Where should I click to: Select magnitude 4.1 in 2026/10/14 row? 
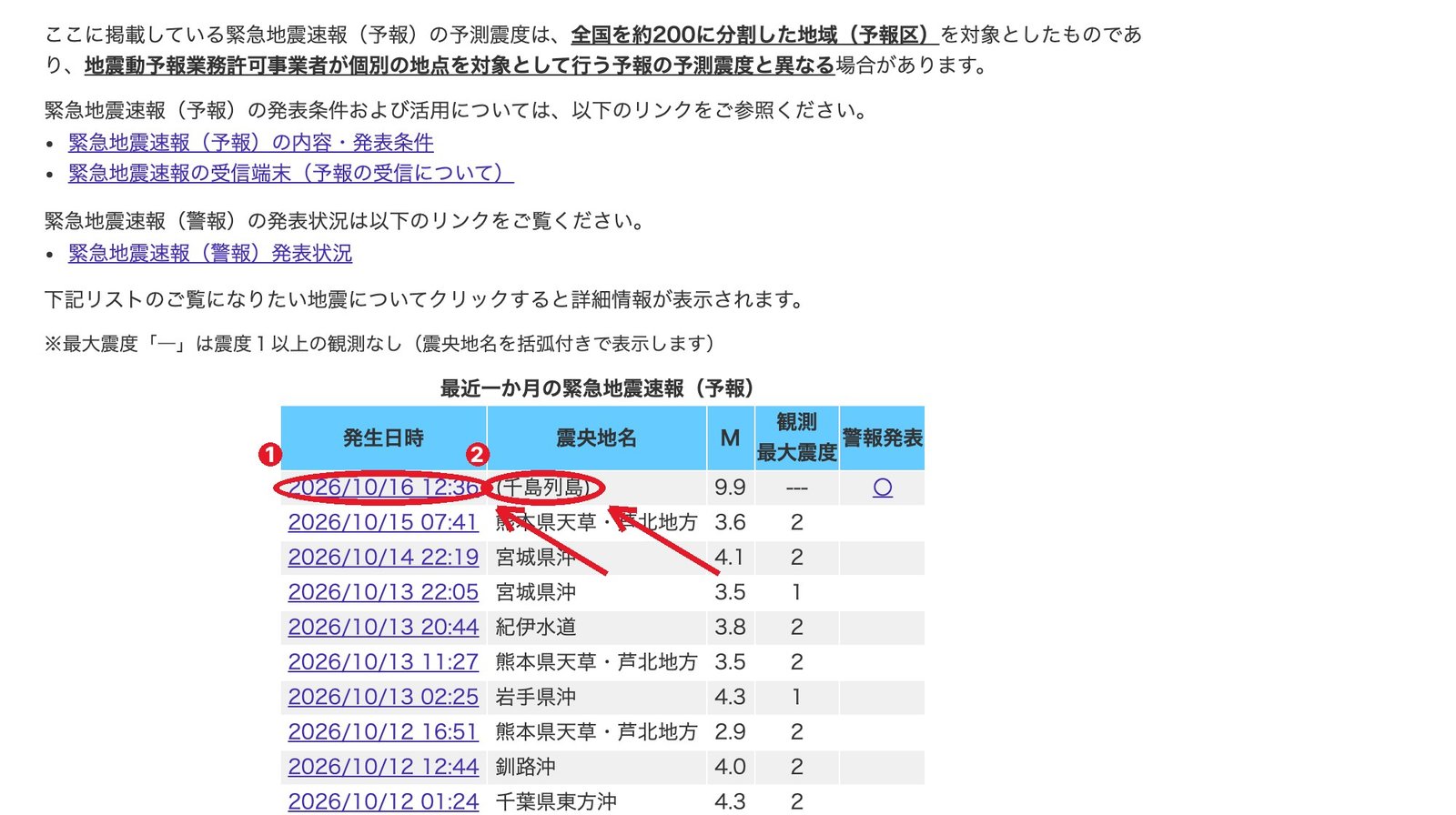pos(731,558)
